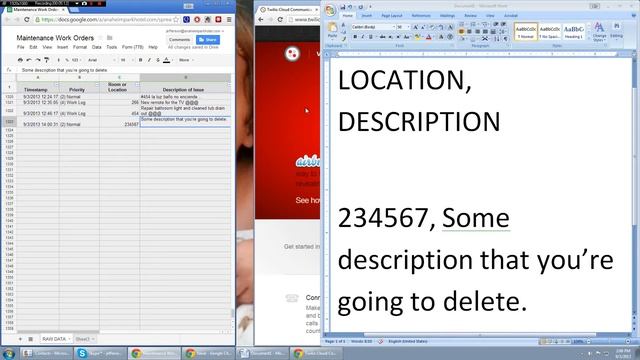Bookmark the Google Sheets page with star icon

(176, 19)
